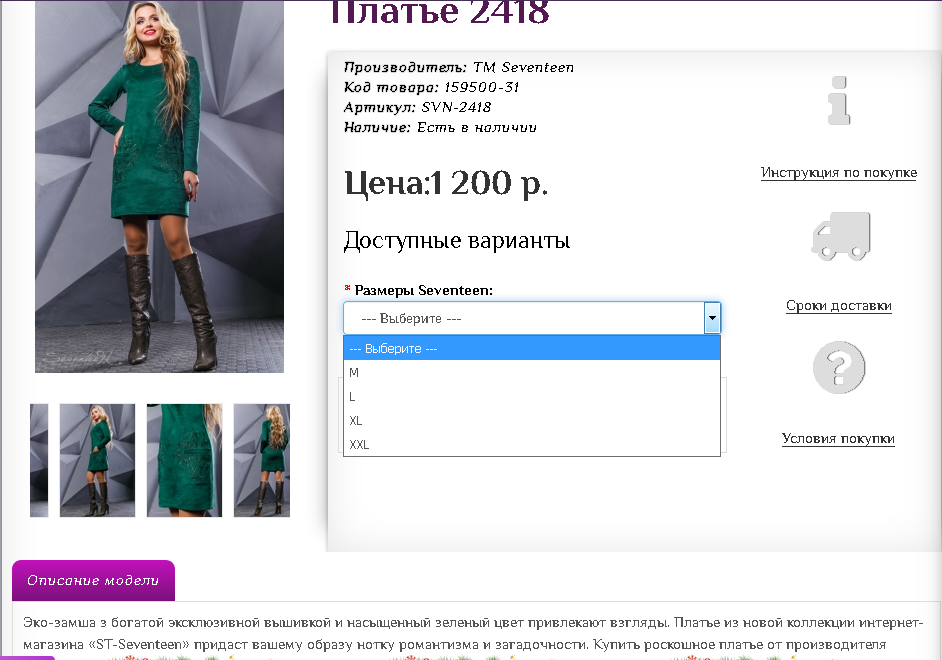942x660 pixels.
Task: Open the dress embroidery close-up thumbnail
Action: point(184,460)
